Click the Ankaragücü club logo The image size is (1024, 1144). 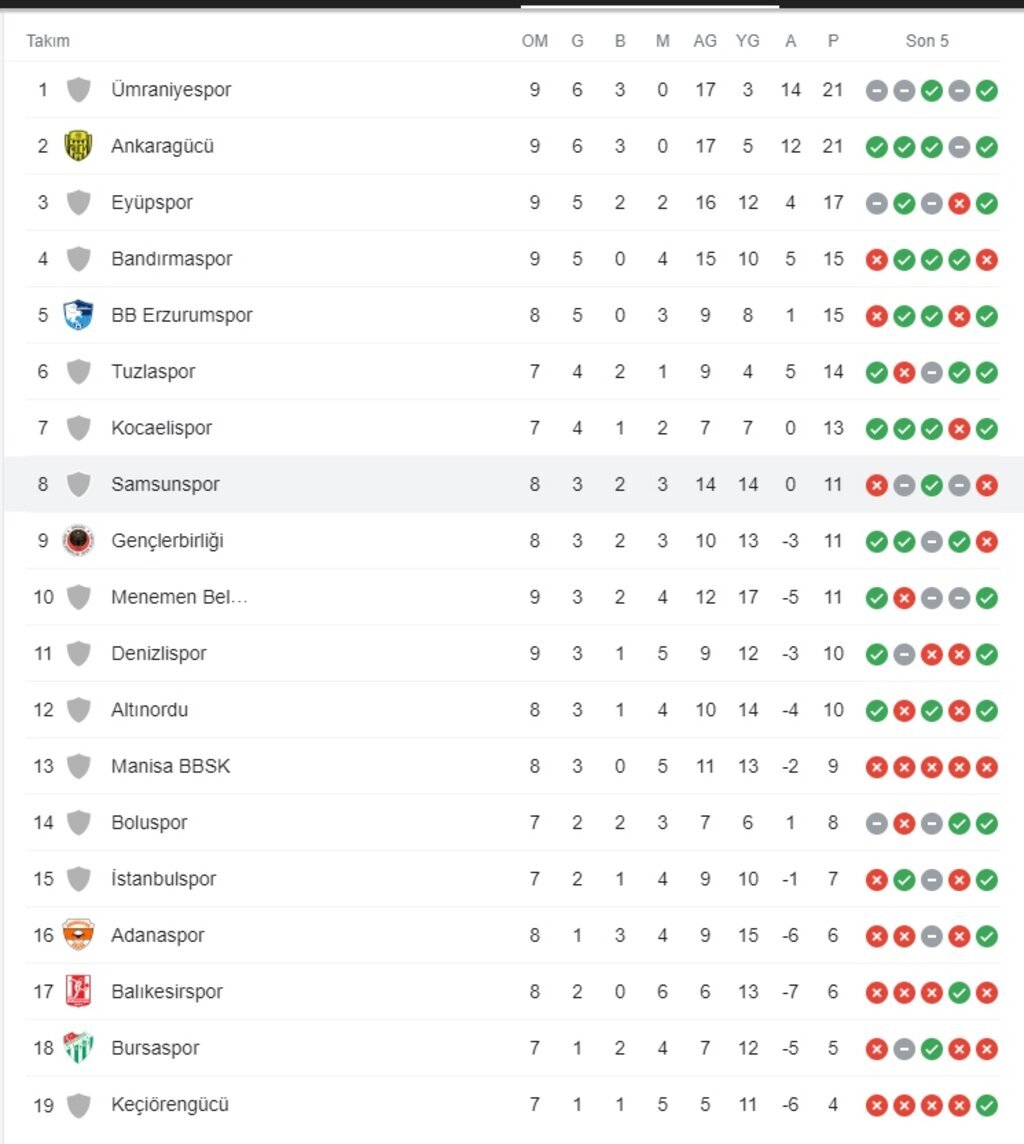(78, 146)
